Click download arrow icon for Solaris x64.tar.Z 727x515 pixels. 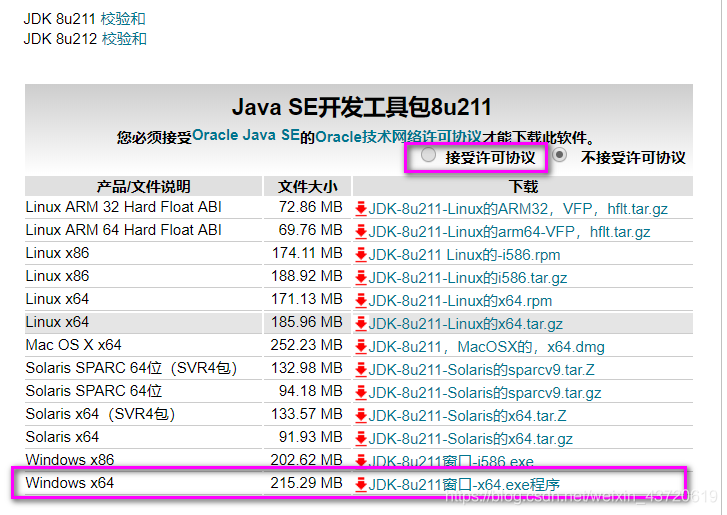(x=361, y=416)
